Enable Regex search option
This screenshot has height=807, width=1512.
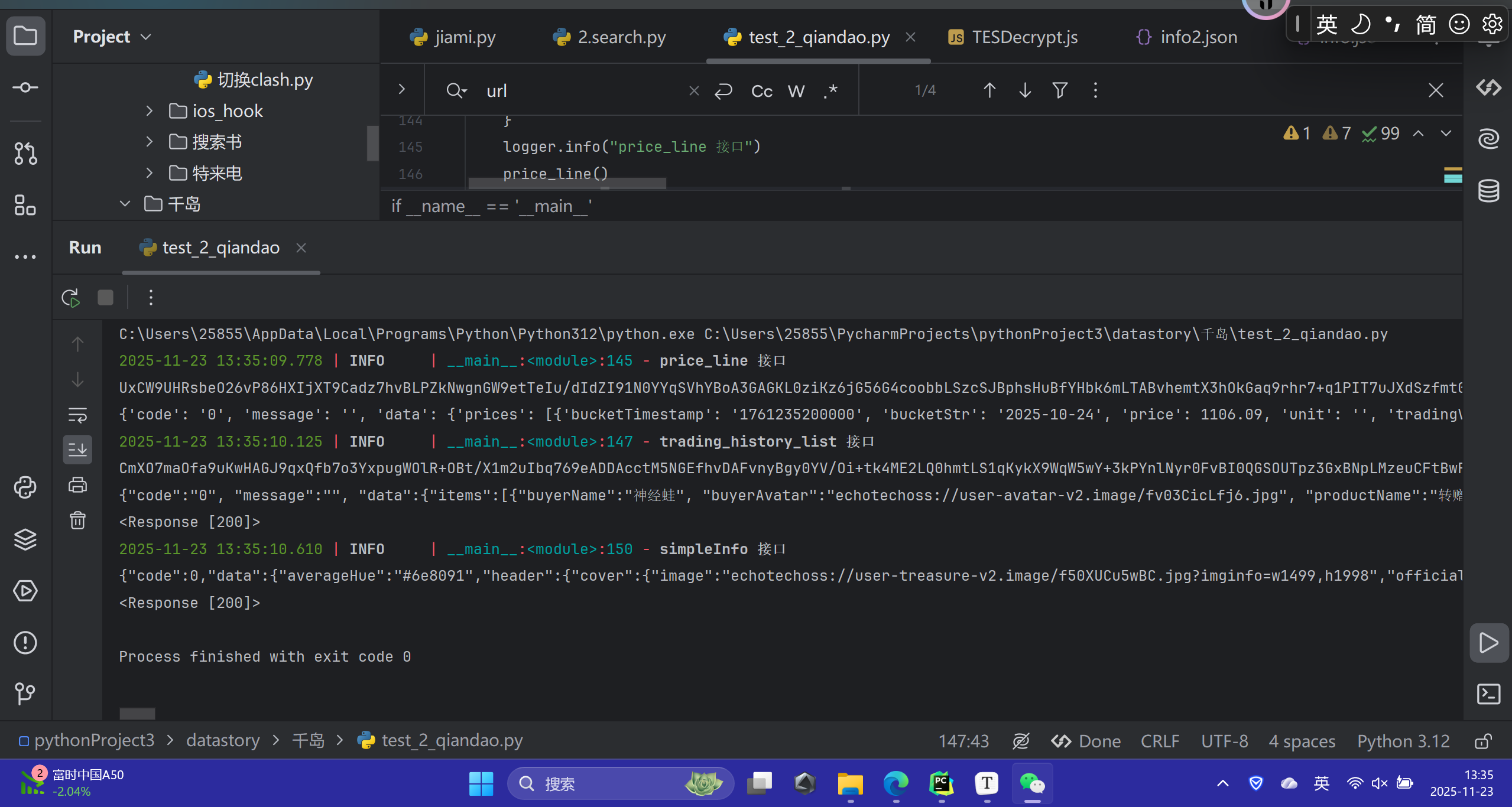click(x=830, y=91)
